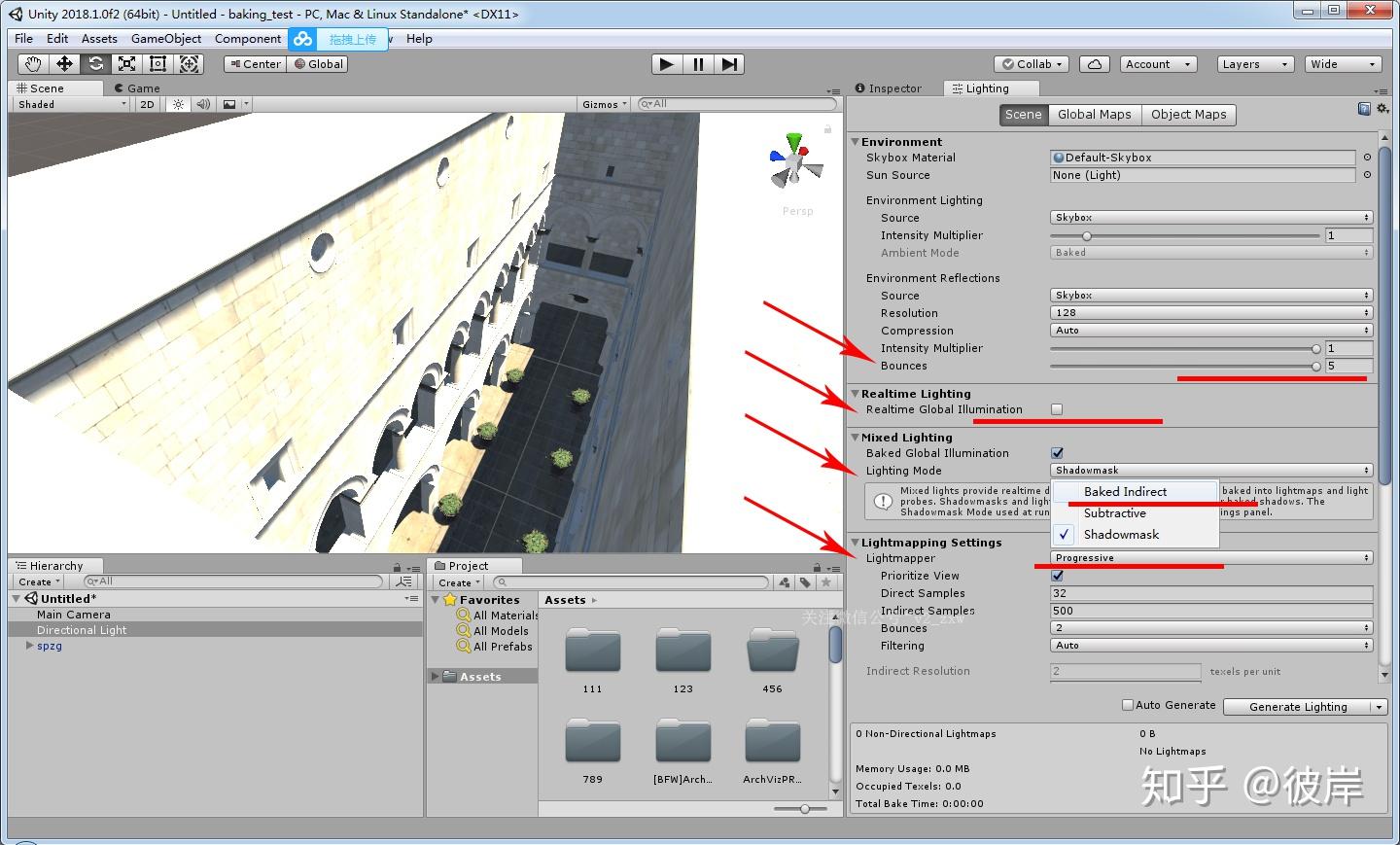Open the Project Create button
This screenshot has width=1400, height=845.
click(x=459, y=582)
